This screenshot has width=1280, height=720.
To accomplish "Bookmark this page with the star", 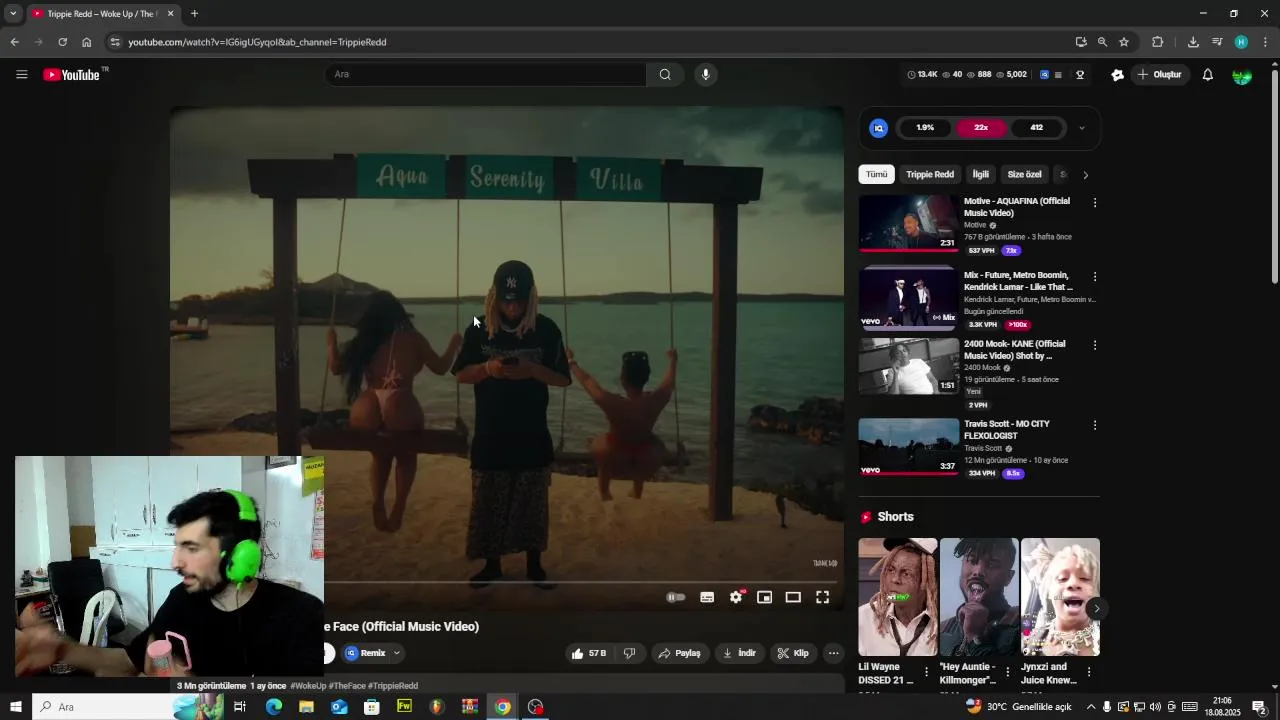I will click(x=1124, y=42).
